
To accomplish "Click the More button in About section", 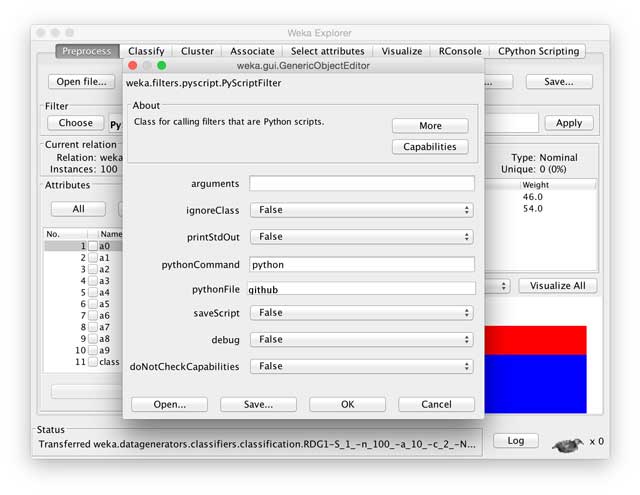I will tap(430, 126).
